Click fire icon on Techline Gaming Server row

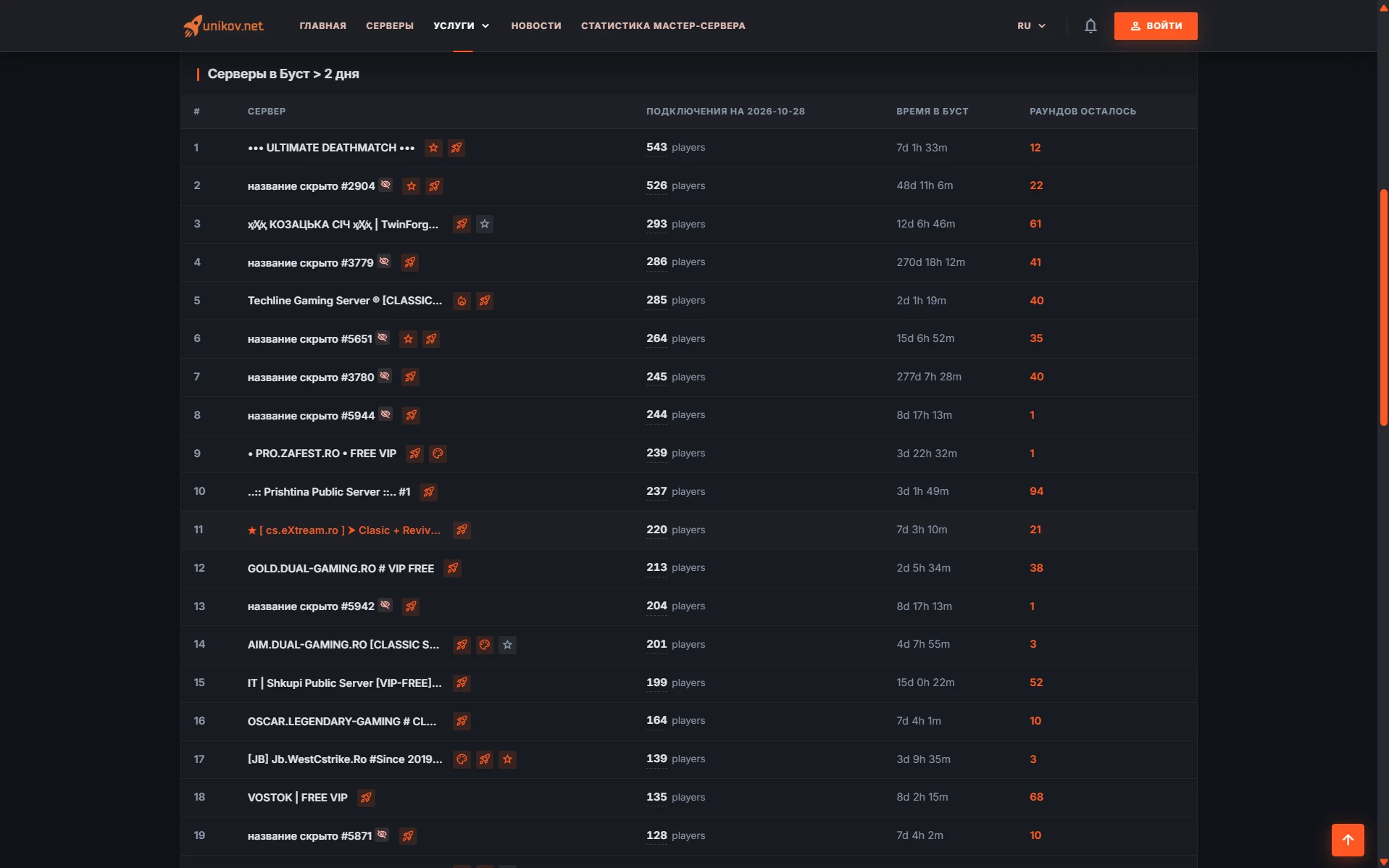click(x=462, y=301)
